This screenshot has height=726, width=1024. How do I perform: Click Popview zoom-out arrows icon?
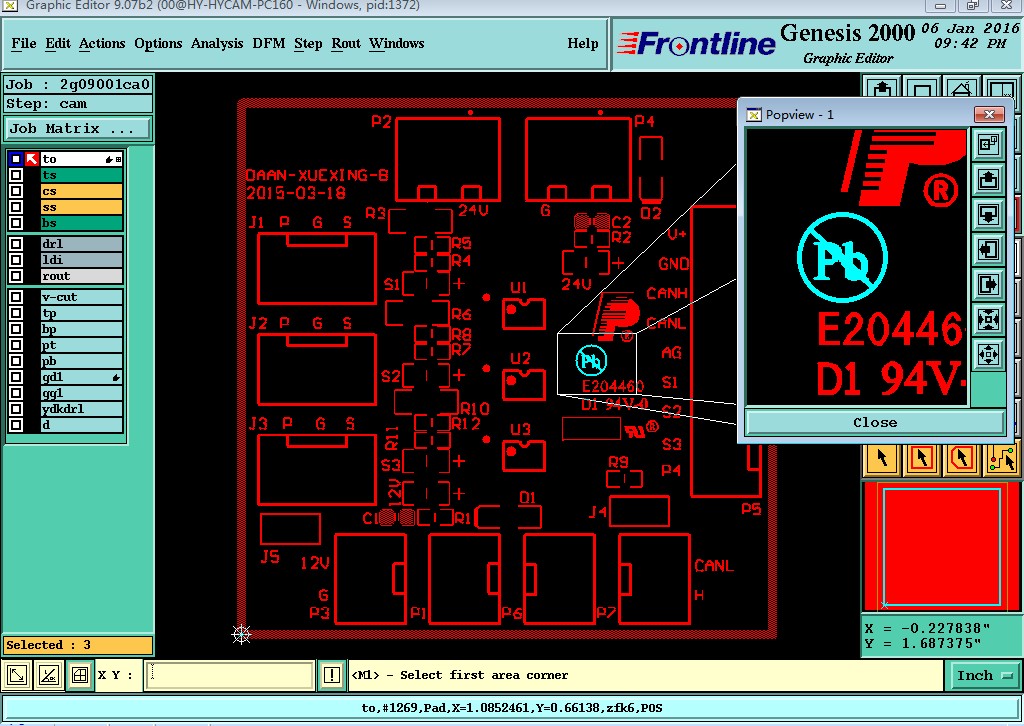[988, 355]
